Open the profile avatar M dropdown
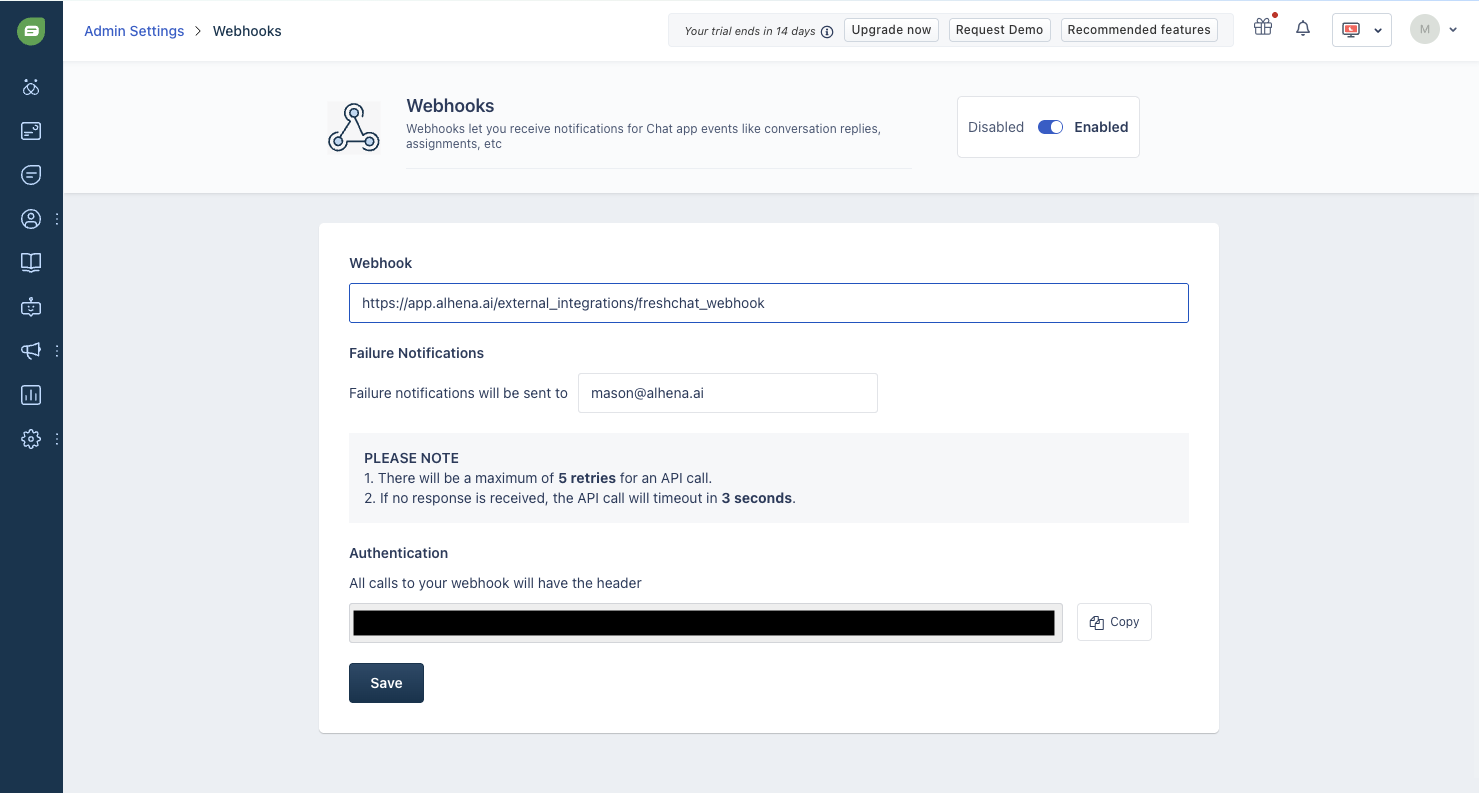The width and height of the screenshot is (1479, 793). [x=1434, y=30]
